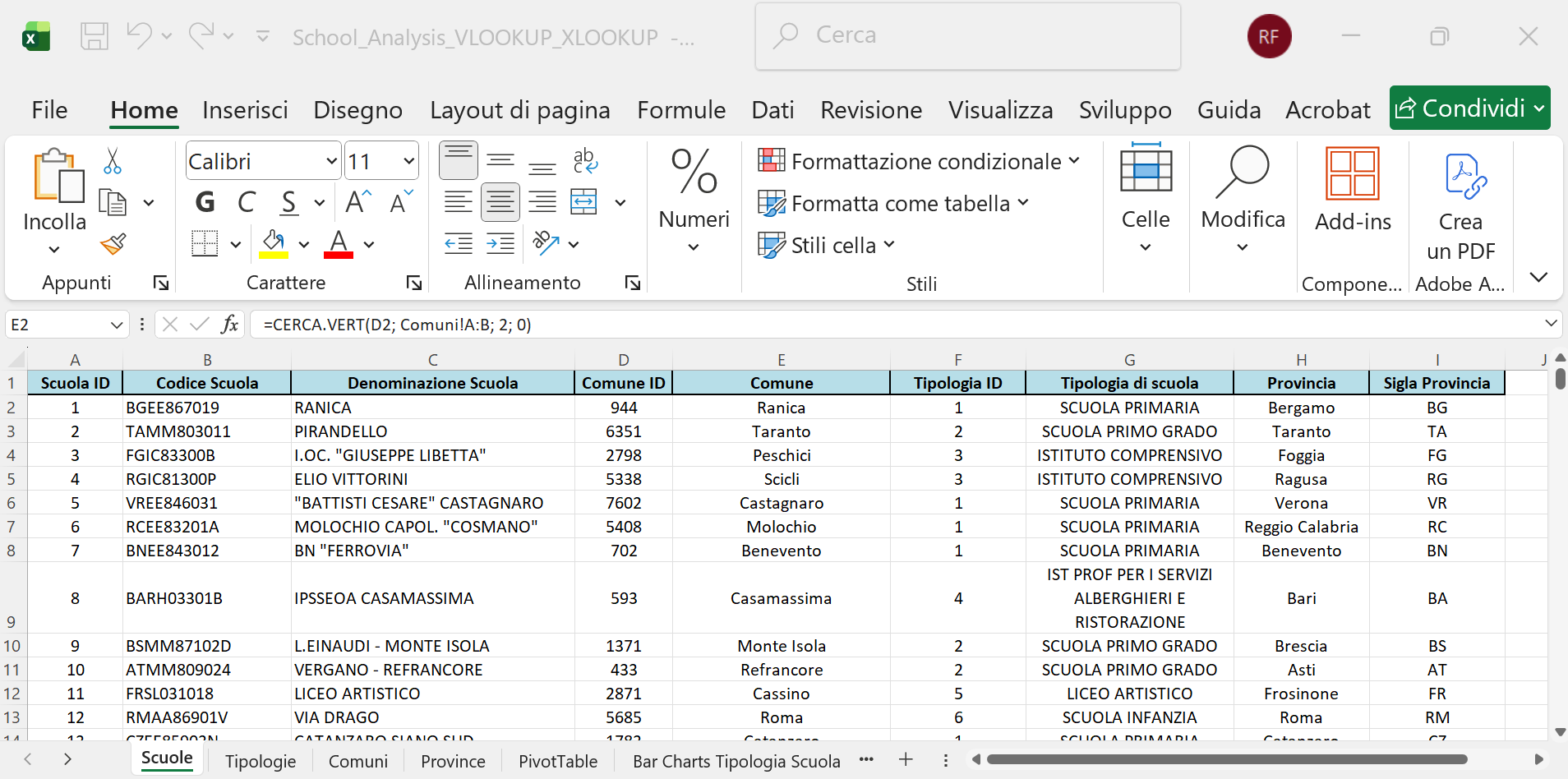Open the font size 11 dropdown

[408, 160]
